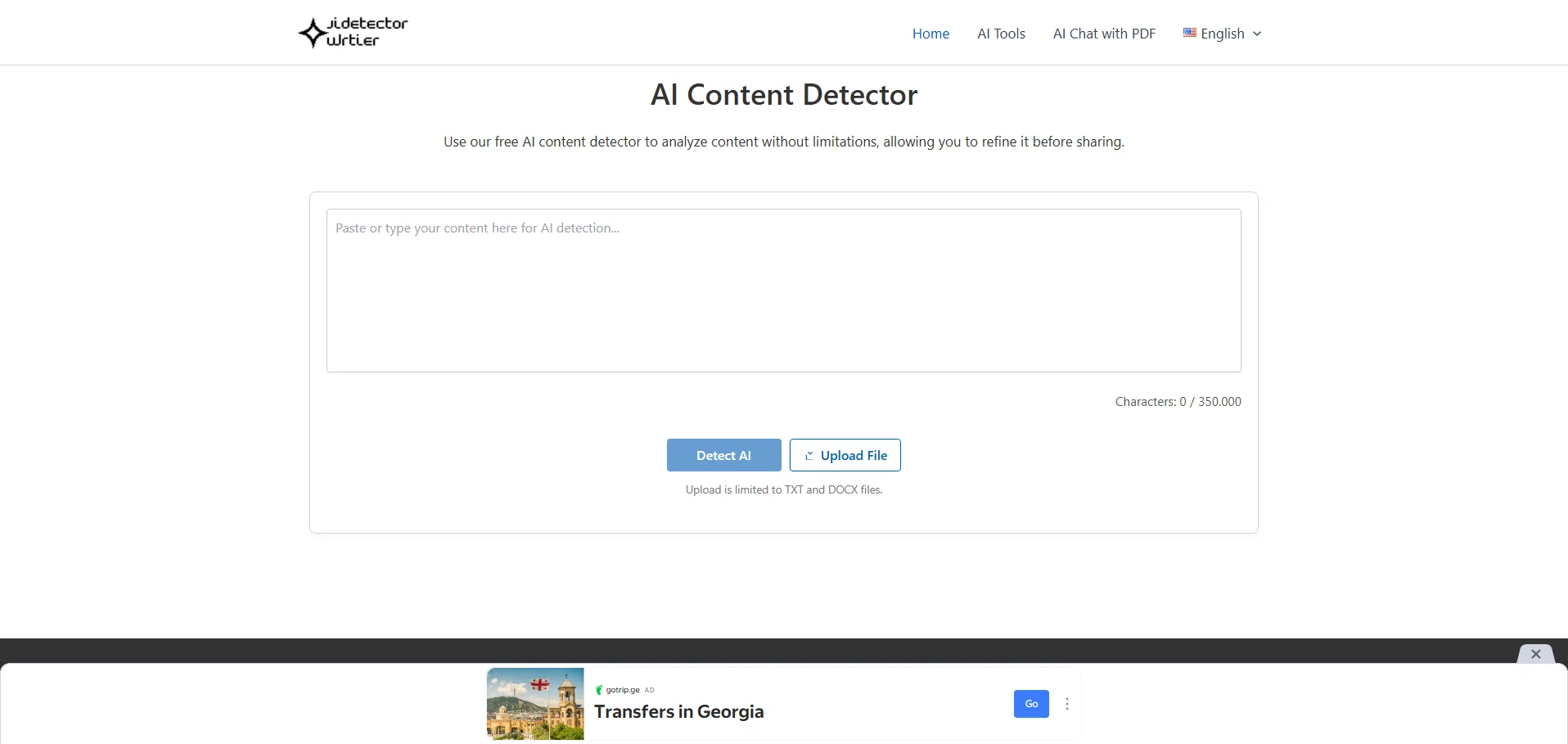Open the Transfers in Georgia ad title

[678, 711]
